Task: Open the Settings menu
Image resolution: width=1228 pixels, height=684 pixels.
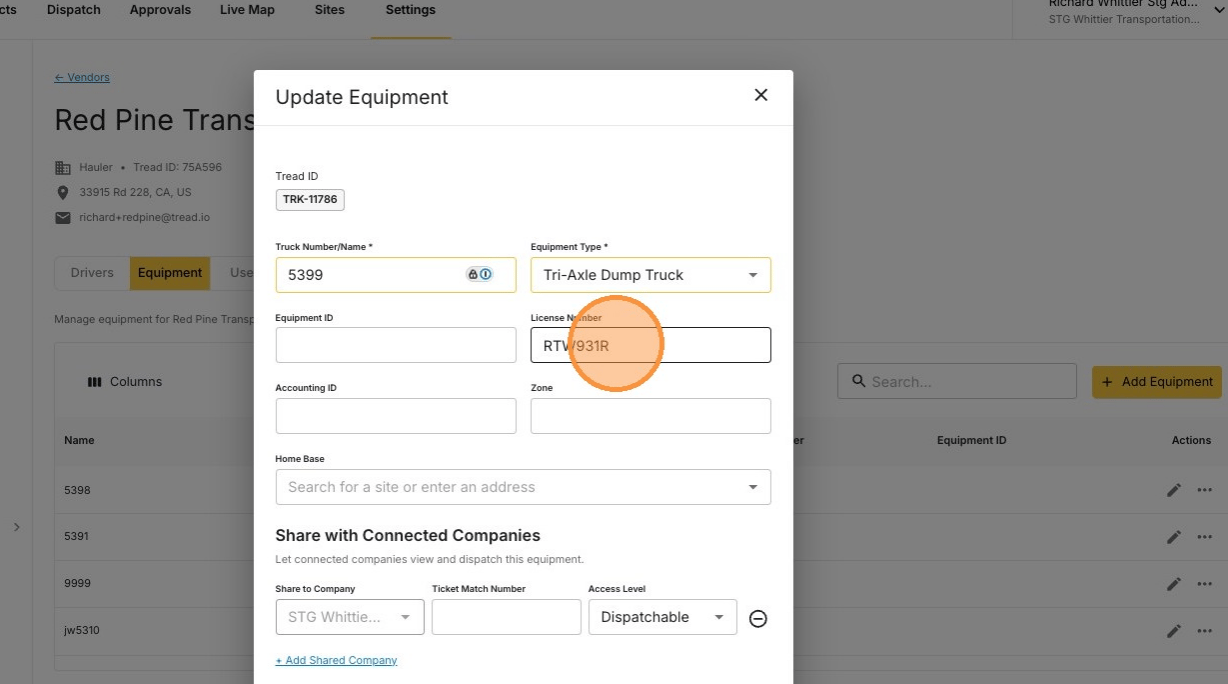Action: pyautogui.click(x=410, y=10)
